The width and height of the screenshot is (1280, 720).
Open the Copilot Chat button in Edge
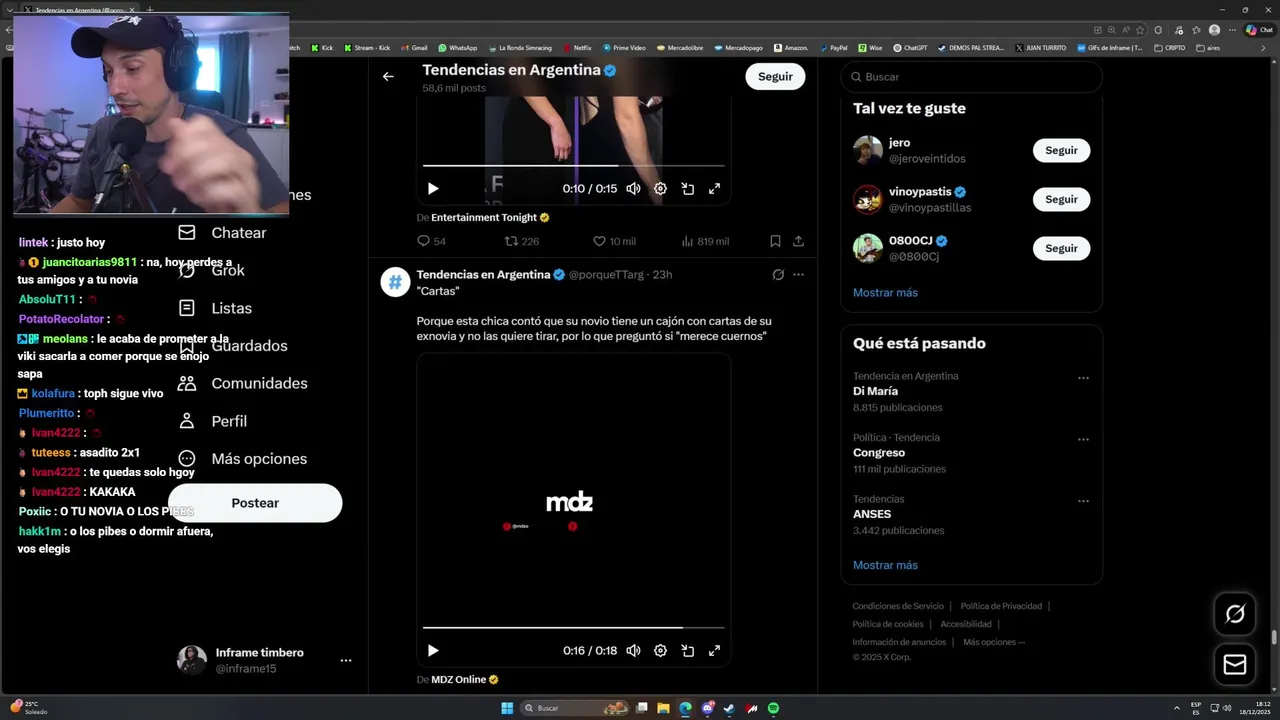tap(1258, 30)
